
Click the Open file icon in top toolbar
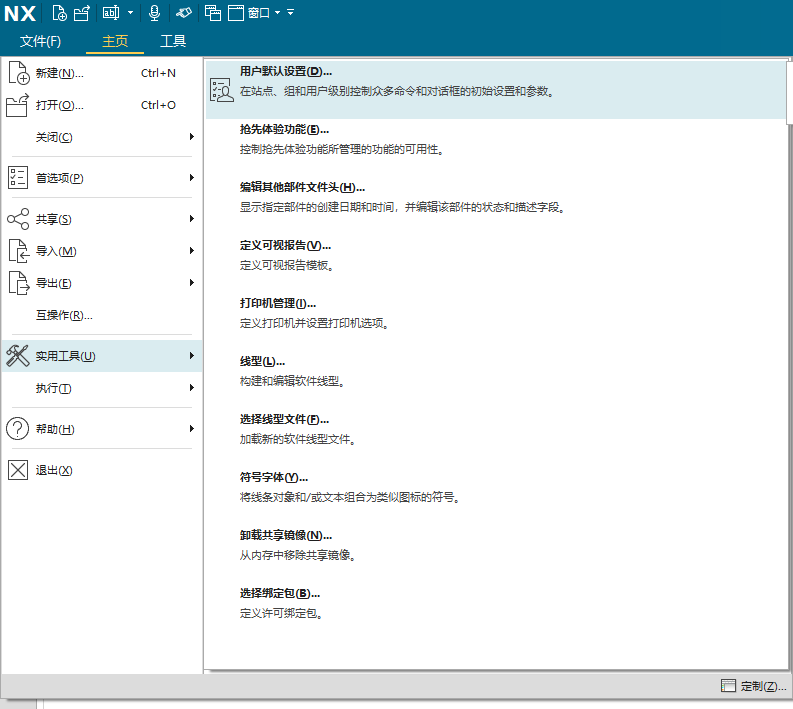point(82,13)
